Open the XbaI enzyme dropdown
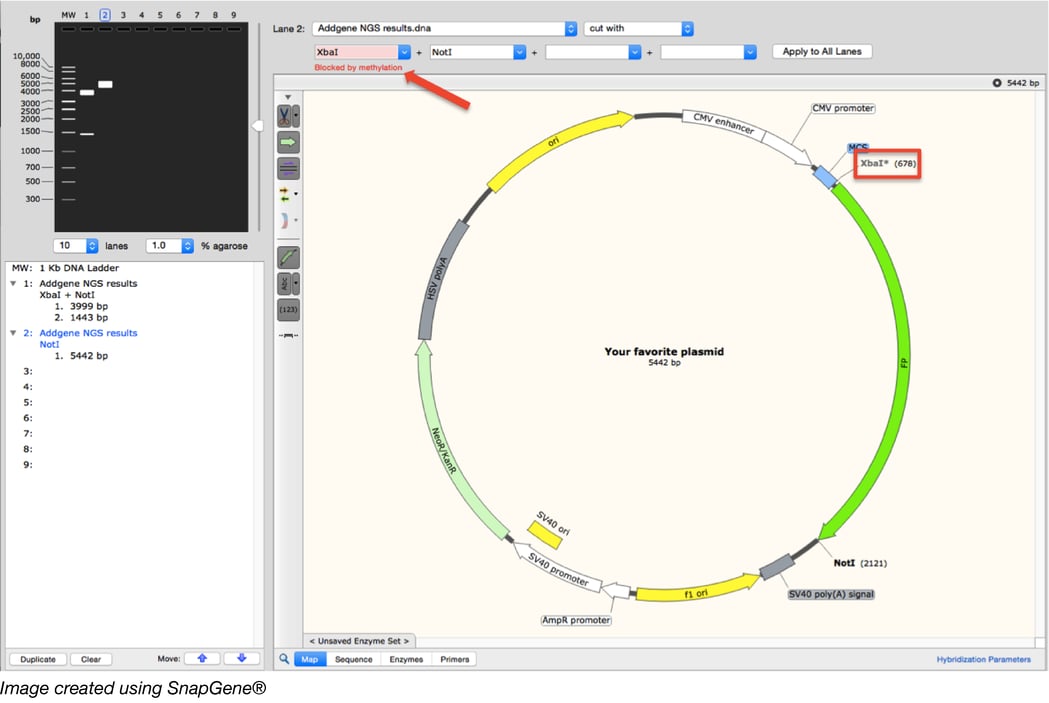The width and height of the screenshot is (1049, 703). pos(402,50)
